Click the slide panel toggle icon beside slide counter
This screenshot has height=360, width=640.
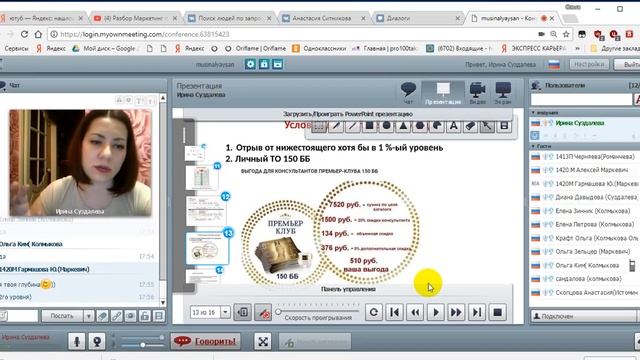coord(242,312)
